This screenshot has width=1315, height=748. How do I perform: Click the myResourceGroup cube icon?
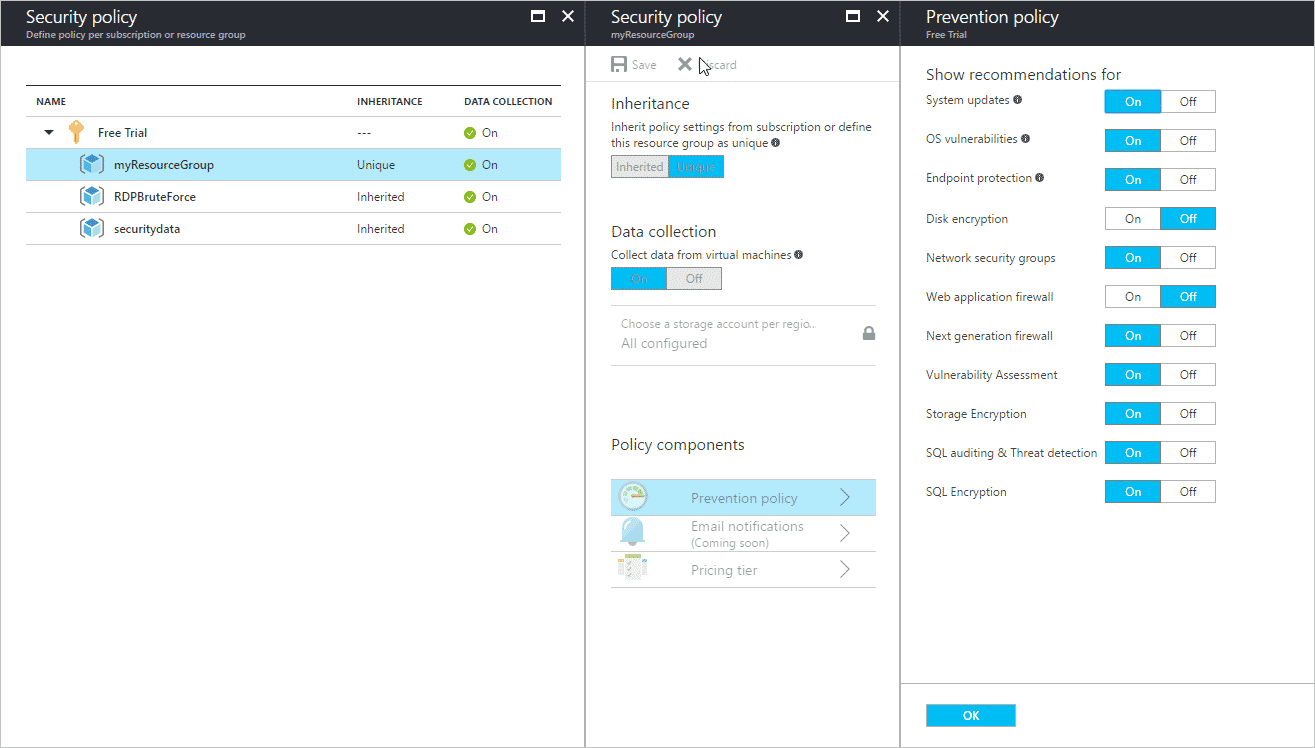[x=92, y=165]
